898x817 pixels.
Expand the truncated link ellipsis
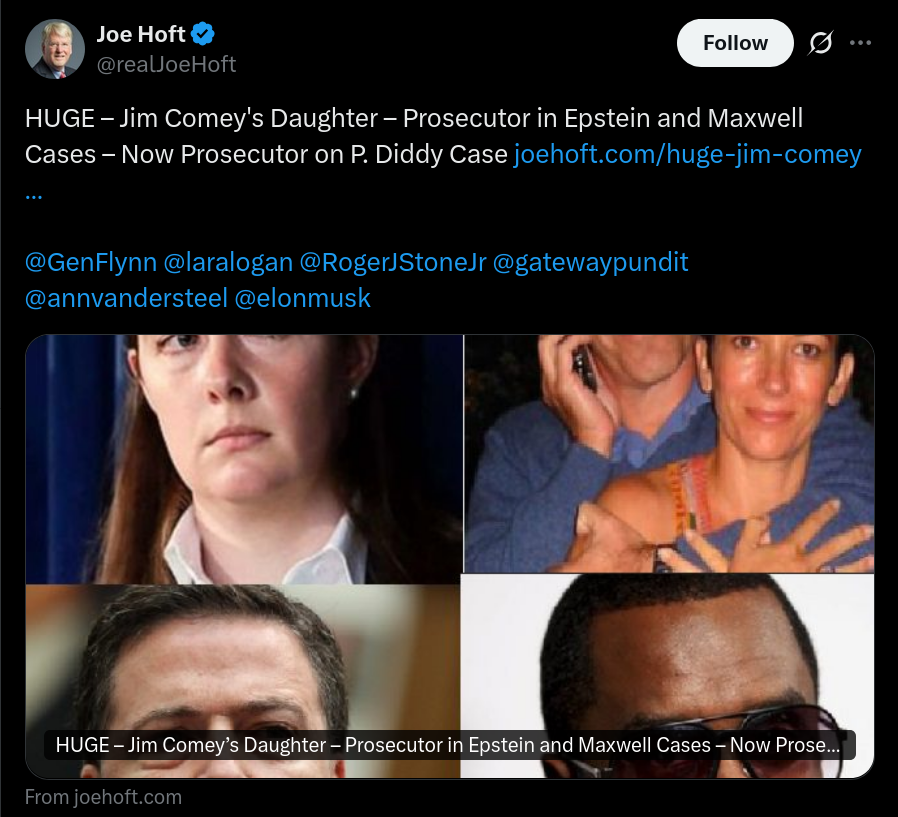click(34, 195)
